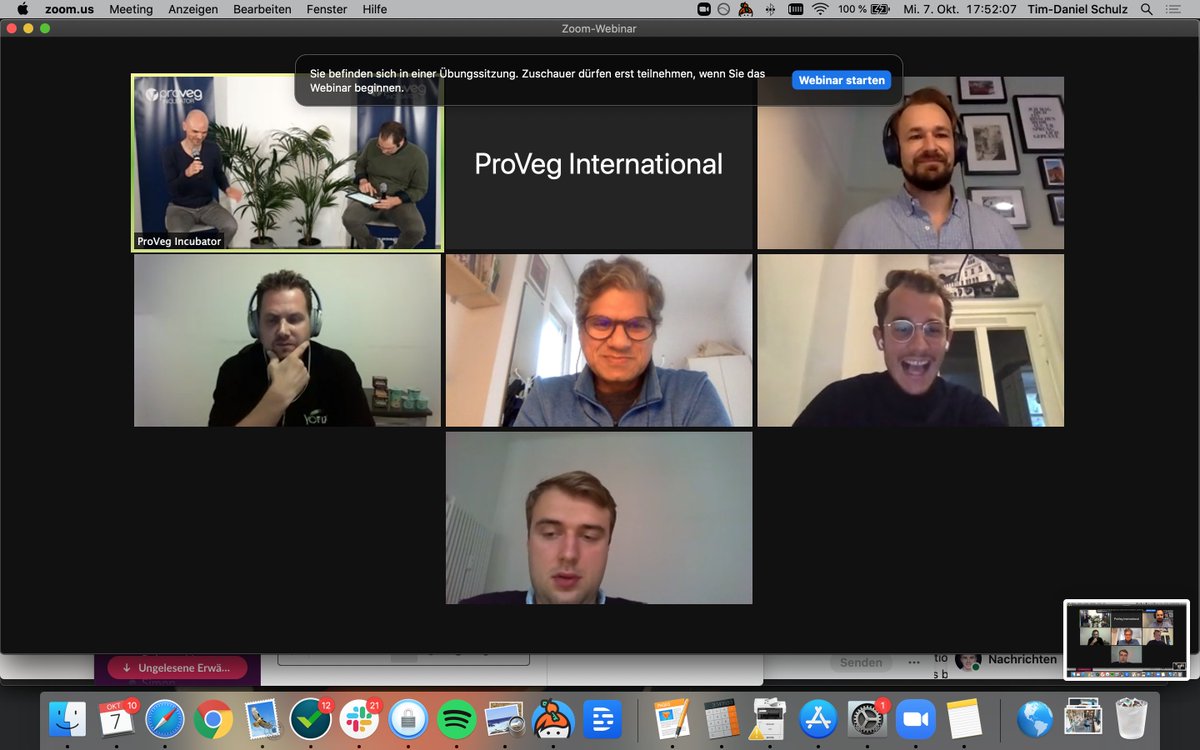This screenshot has width=1200, height=750.
Task: Open Finder from the dock
Action: [68, 718]
